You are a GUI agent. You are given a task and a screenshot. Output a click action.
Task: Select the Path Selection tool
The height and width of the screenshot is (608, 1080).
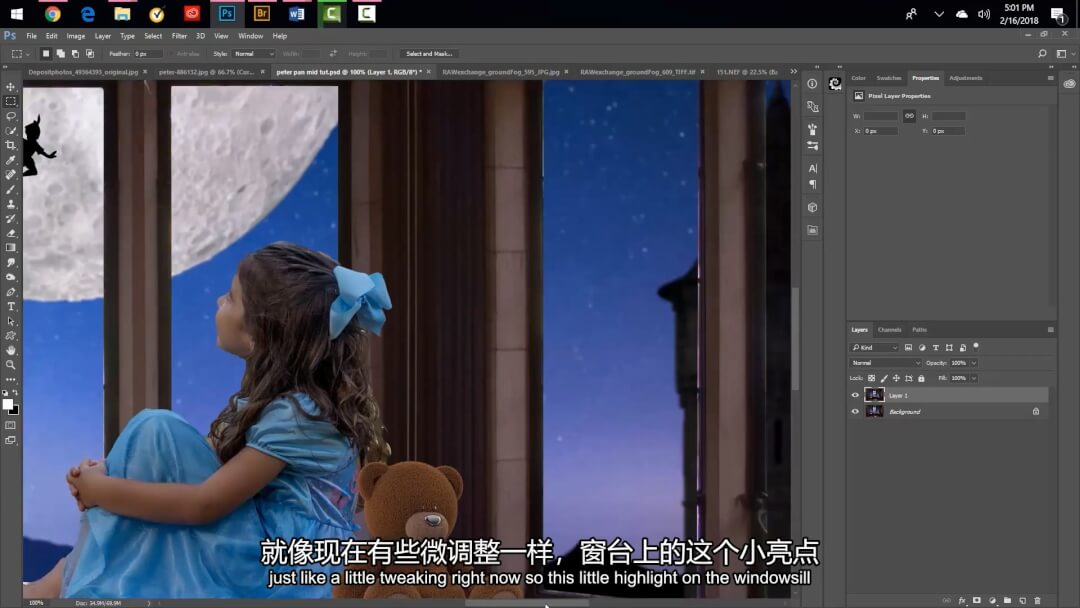[11, 322]
